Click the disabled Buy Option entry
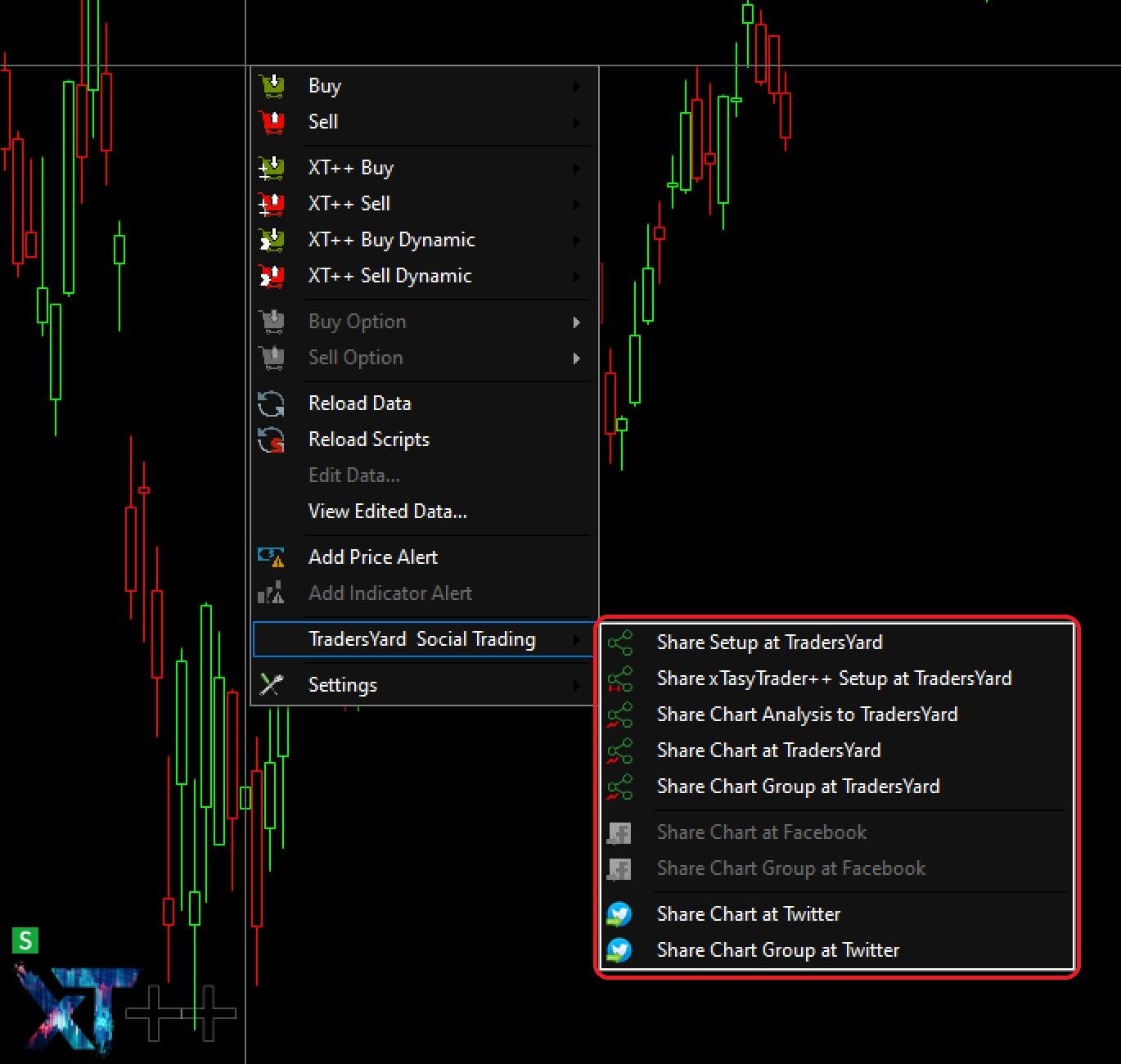Image resolution: width=1121 pixels, height=1064 pixels. click(x=424, y=322)
